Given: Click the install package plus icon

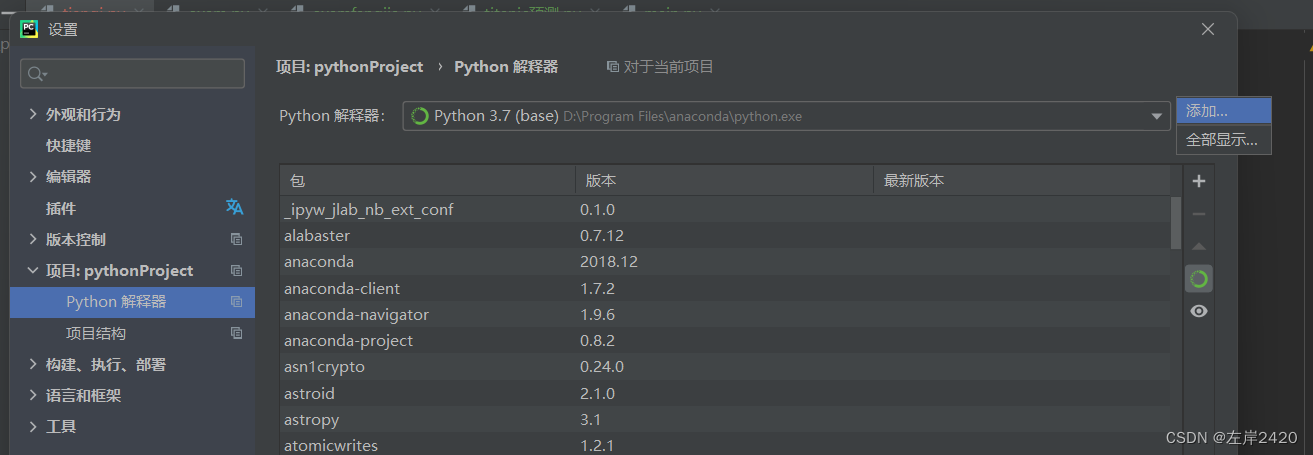Looking at the screenshot, I should [1199, 181].
